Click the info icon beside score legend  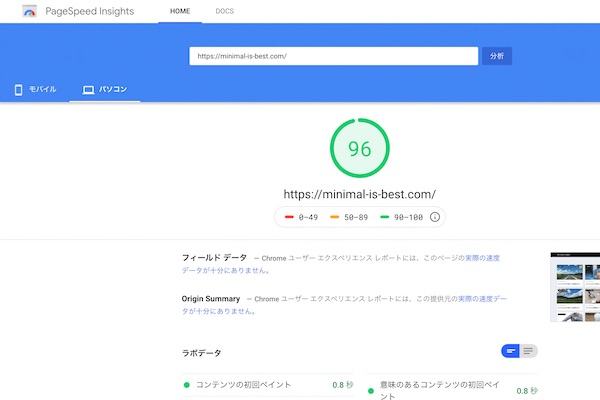click(435, 217)
